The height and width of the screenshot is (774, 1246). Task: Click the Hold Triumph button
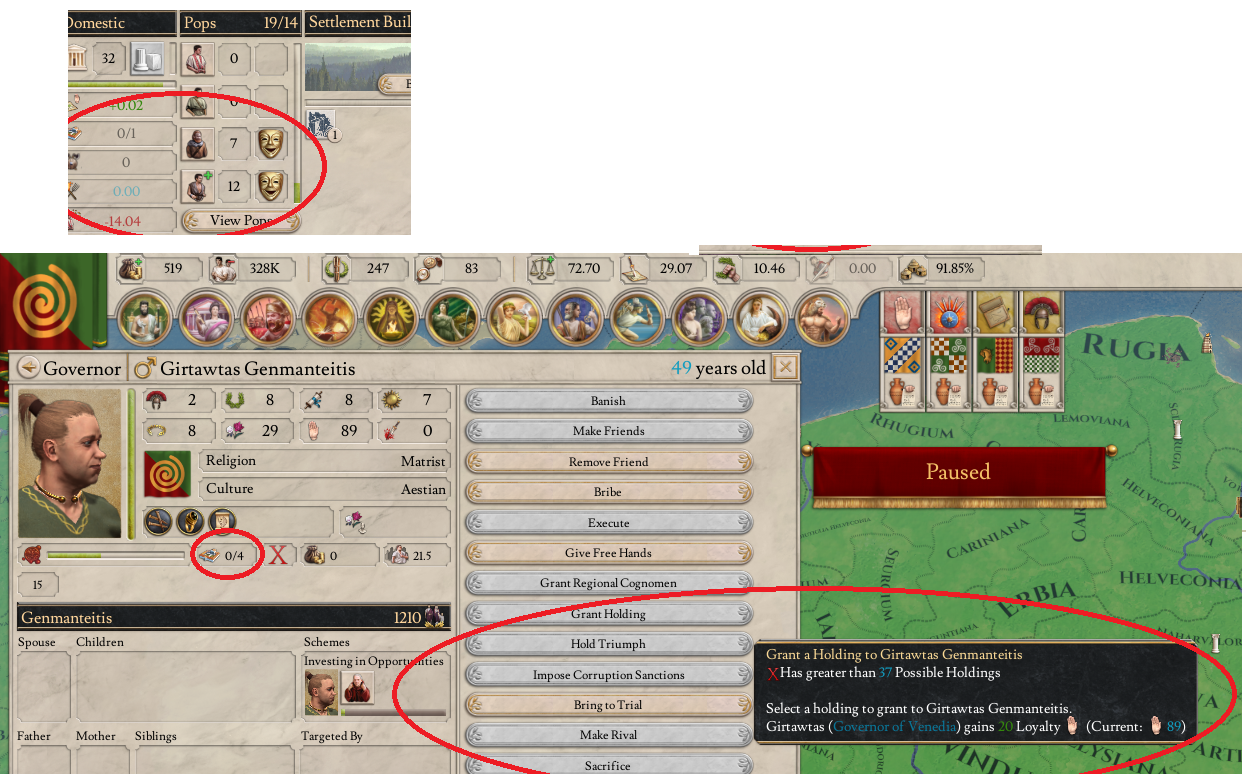coord(608,644)
